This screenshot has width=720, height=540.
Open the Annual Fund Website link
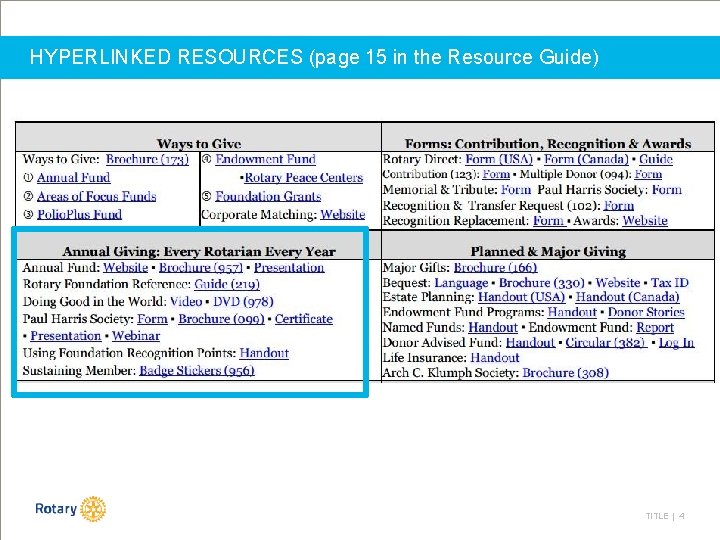(x=125, y=268)
